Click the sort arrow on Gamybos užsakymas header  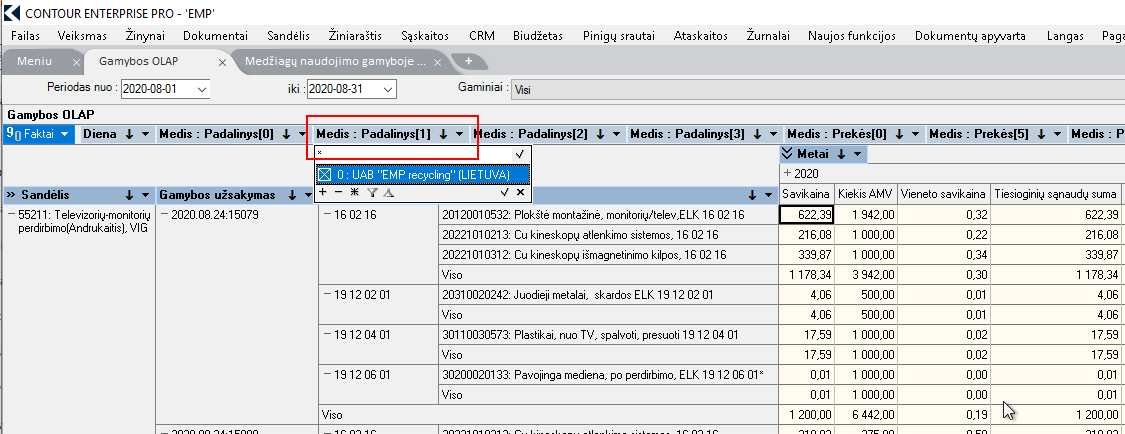point(291,194)
